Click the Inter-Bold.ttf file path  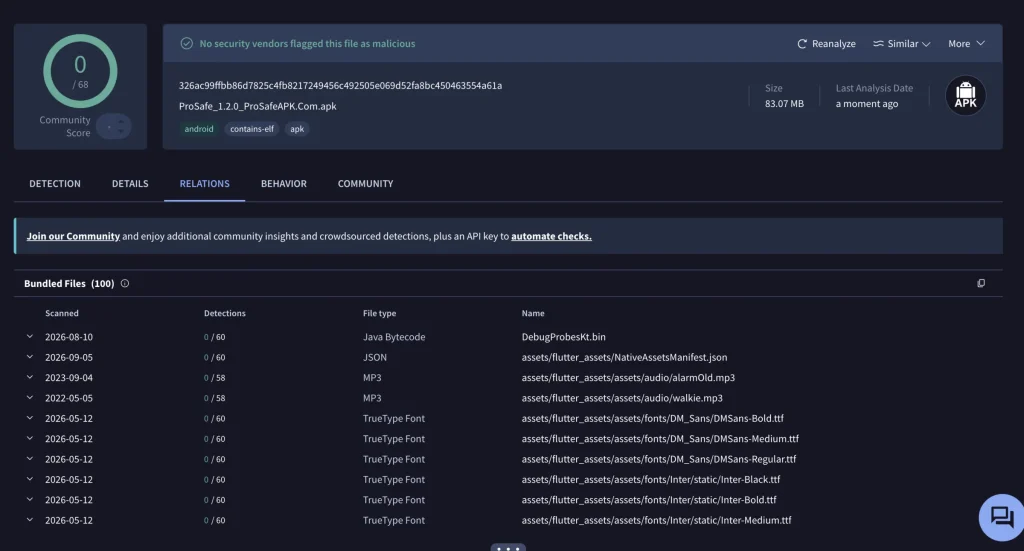649,499
